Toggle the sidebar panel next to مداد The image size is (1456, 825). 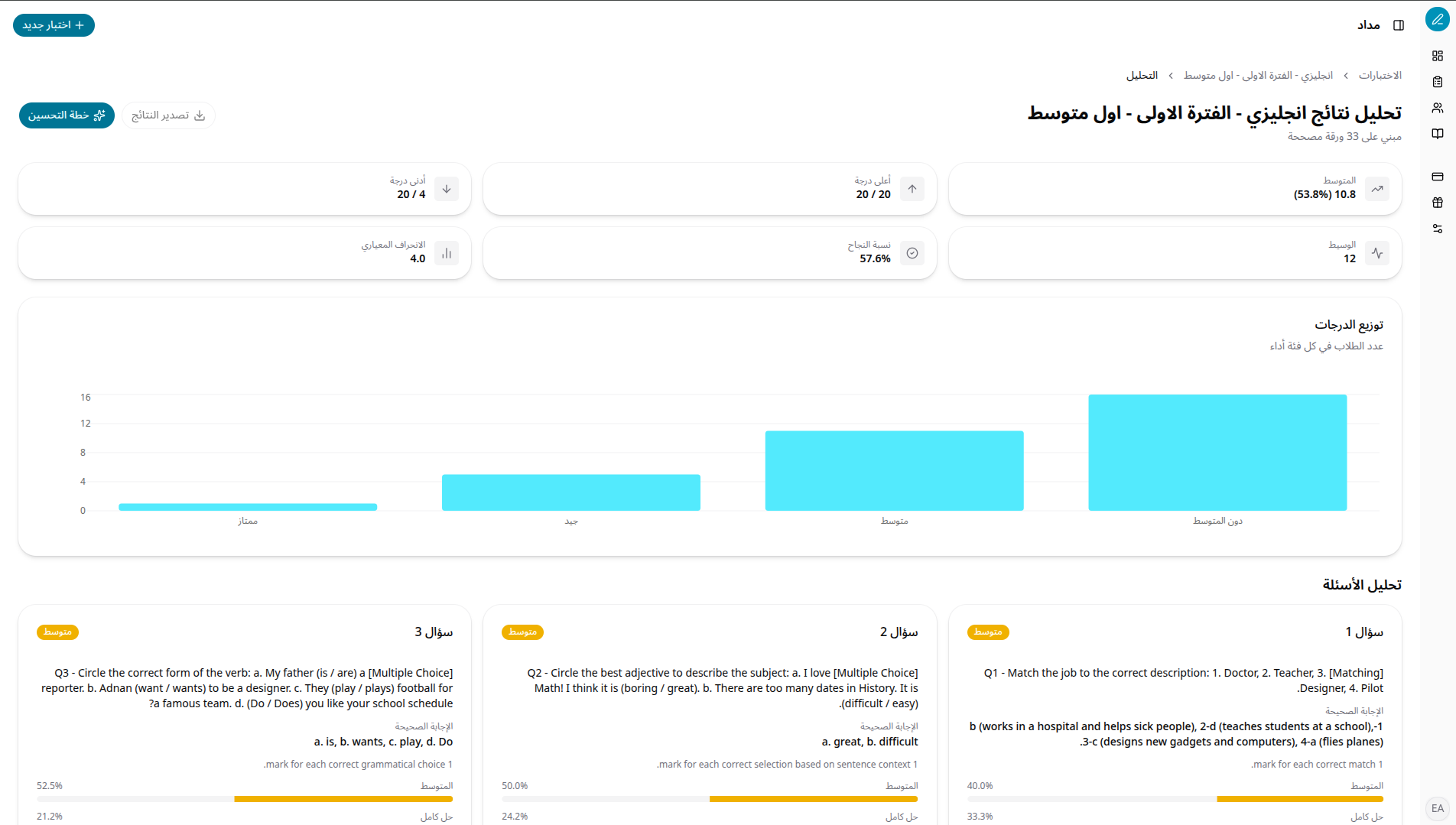tap(1399, 25)
